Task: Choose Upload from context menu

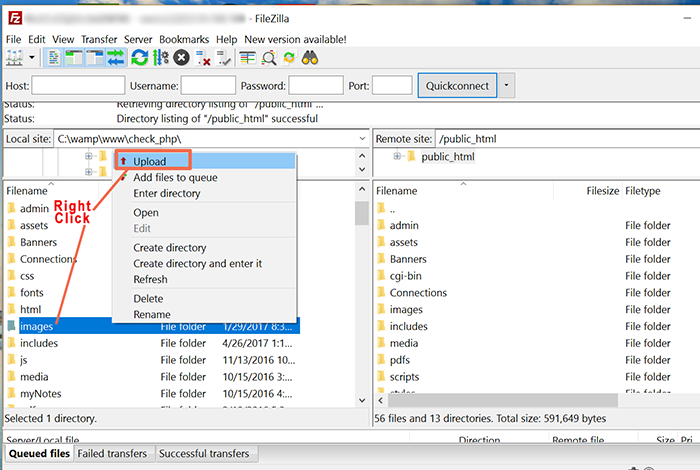Action: tap(205, 161)
